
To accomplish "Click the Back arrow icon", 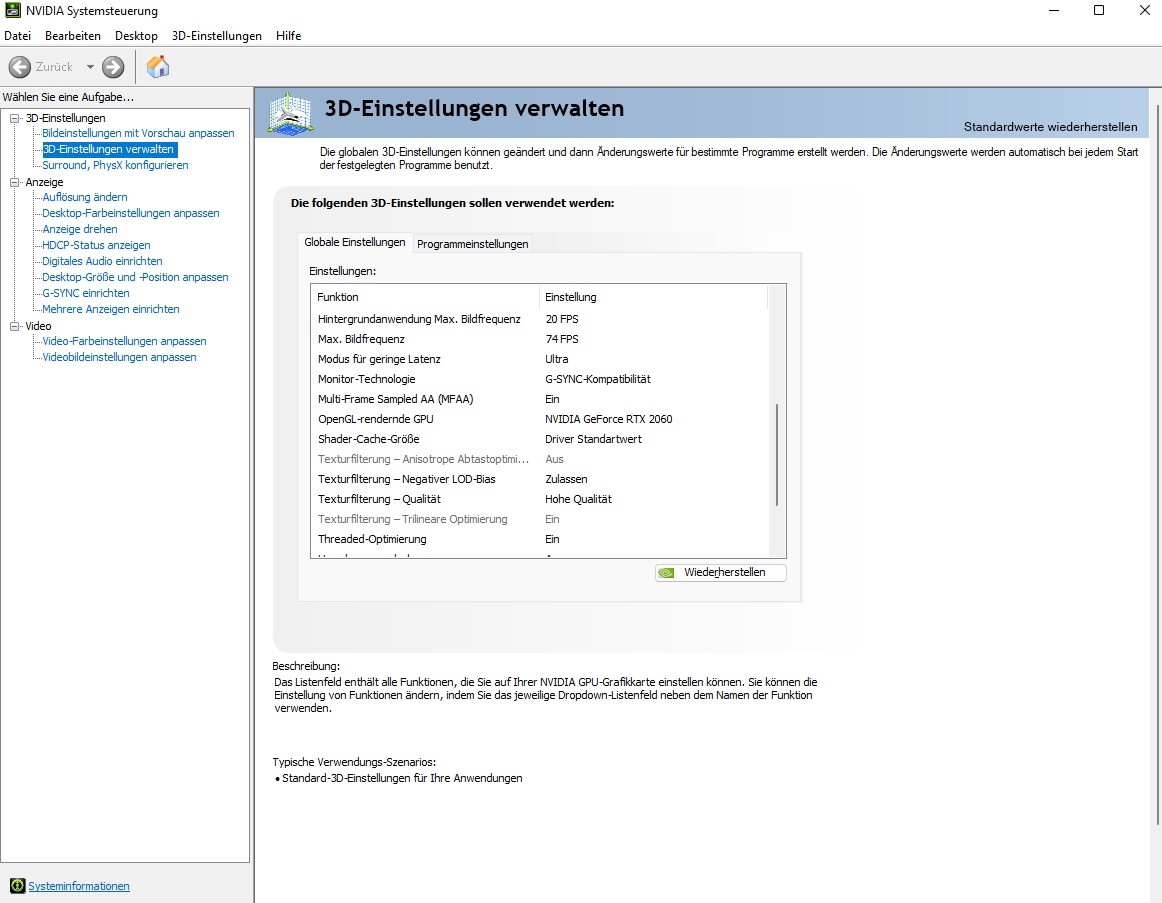I will click(20, 67).
